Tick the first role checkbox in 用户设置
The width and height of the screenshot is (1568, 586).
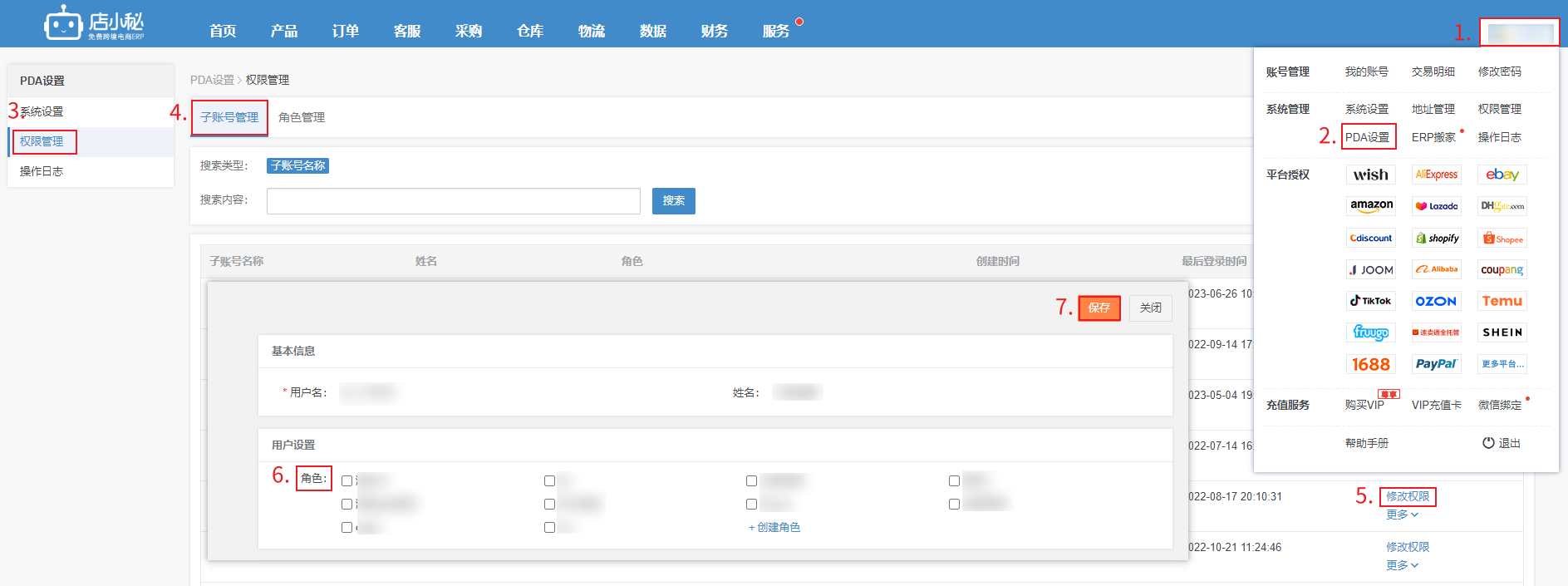click(x=347, y=481)
